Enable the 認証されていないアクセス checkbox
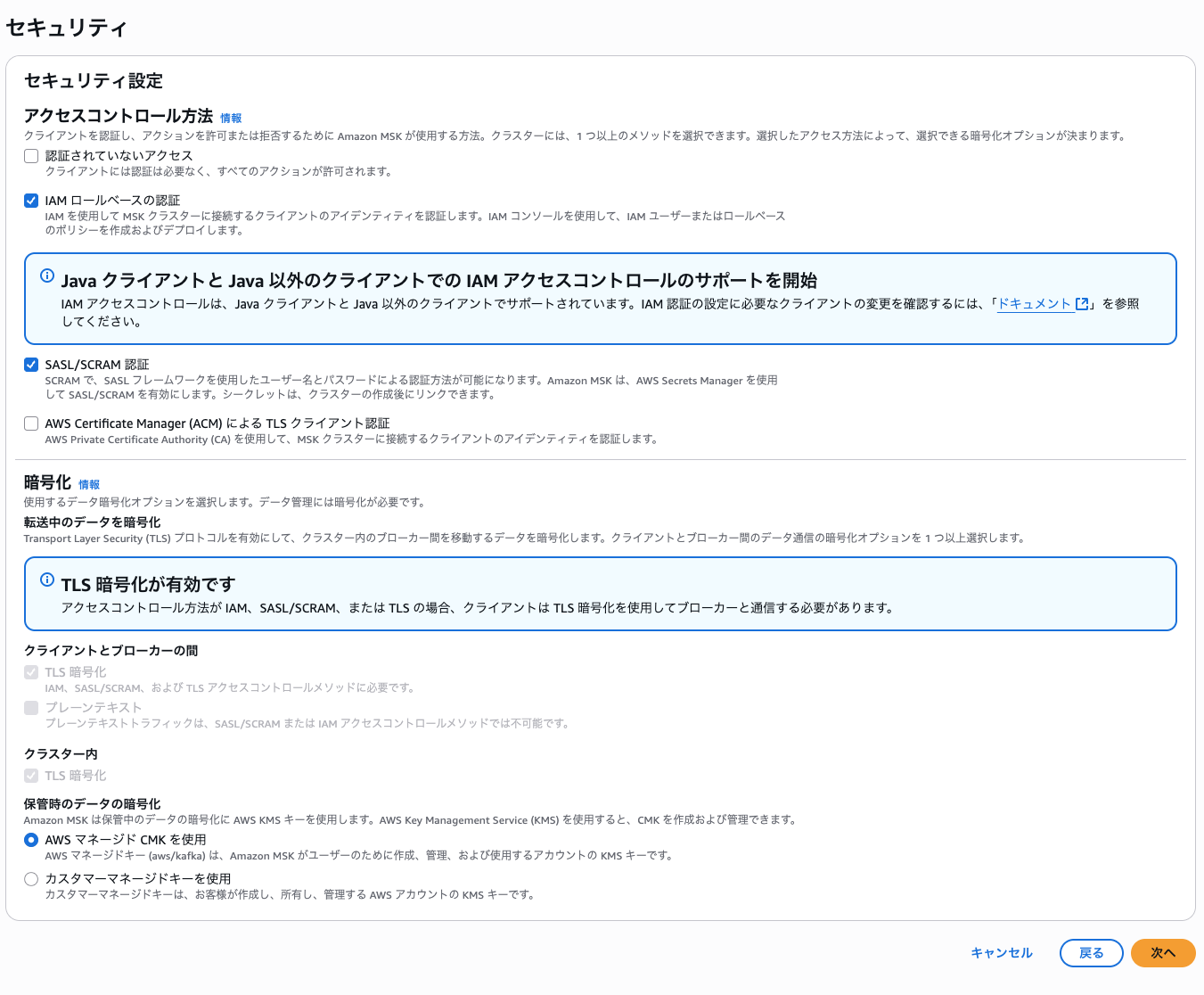The image size is (1204, 995). [x=31, y=156]
